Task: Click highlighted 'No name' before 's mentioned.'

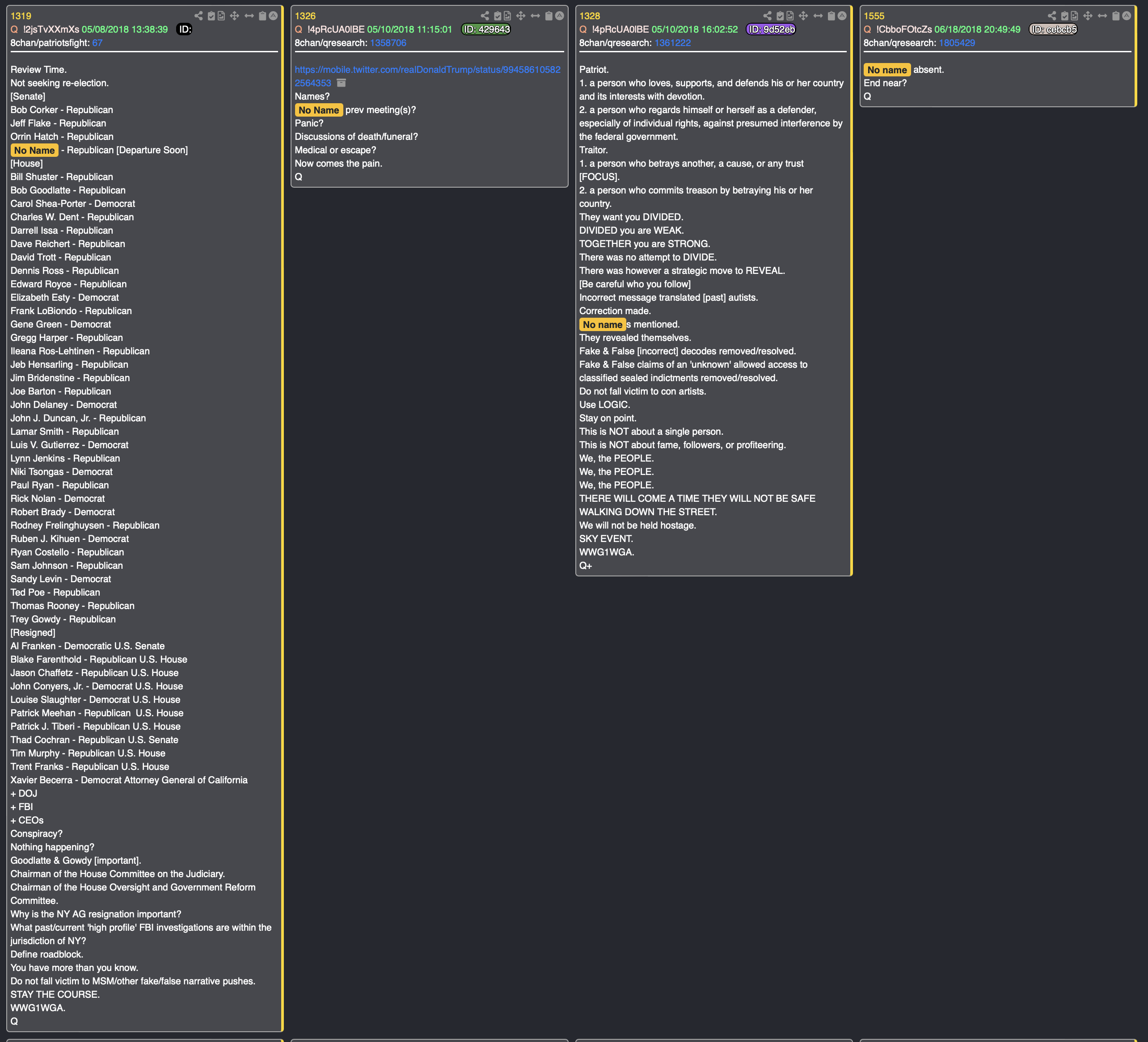Action: pyautogui.click(x=603, y=324)
